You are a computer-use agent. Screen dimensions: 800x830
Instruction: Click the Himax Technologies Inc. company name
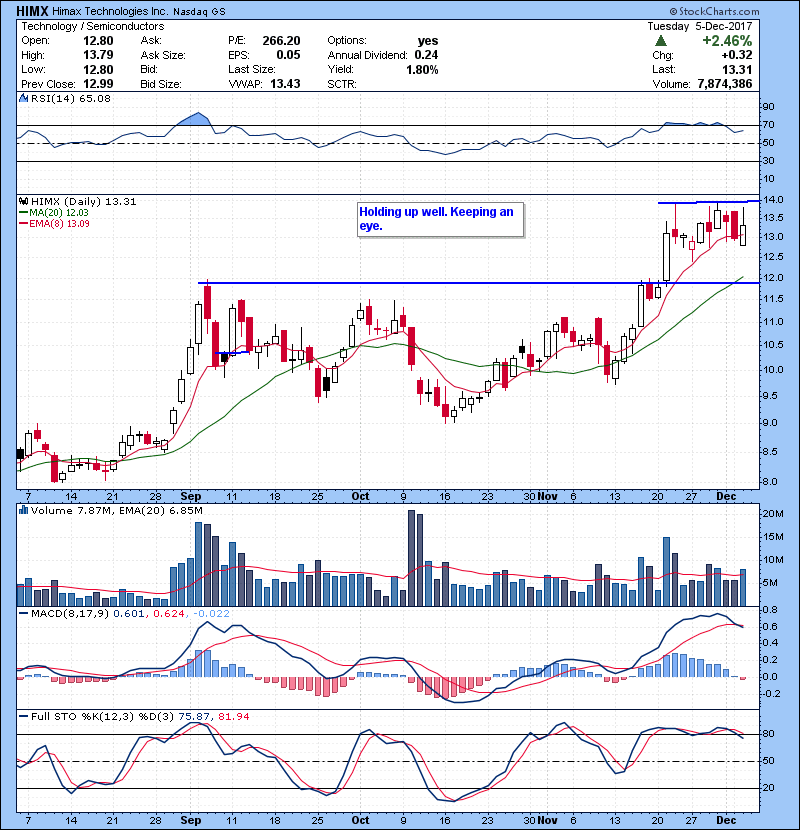click(x=111, y=11)
